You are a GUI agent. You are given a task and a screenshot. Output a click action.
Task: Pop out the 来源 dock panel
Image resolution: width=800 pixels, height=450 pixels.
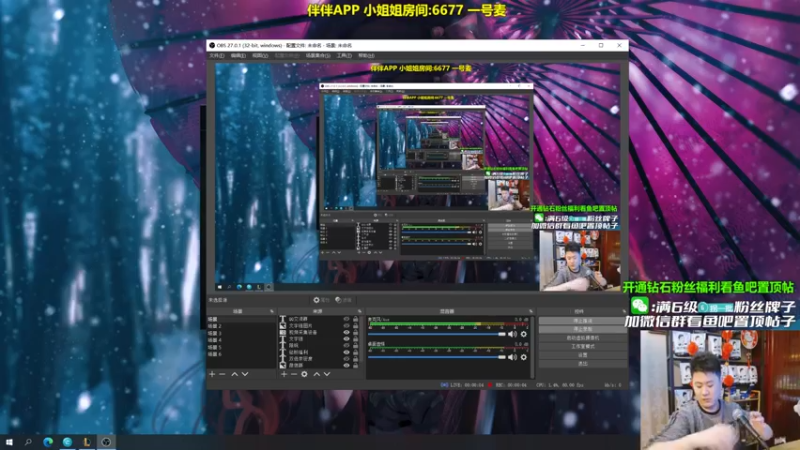360,311
